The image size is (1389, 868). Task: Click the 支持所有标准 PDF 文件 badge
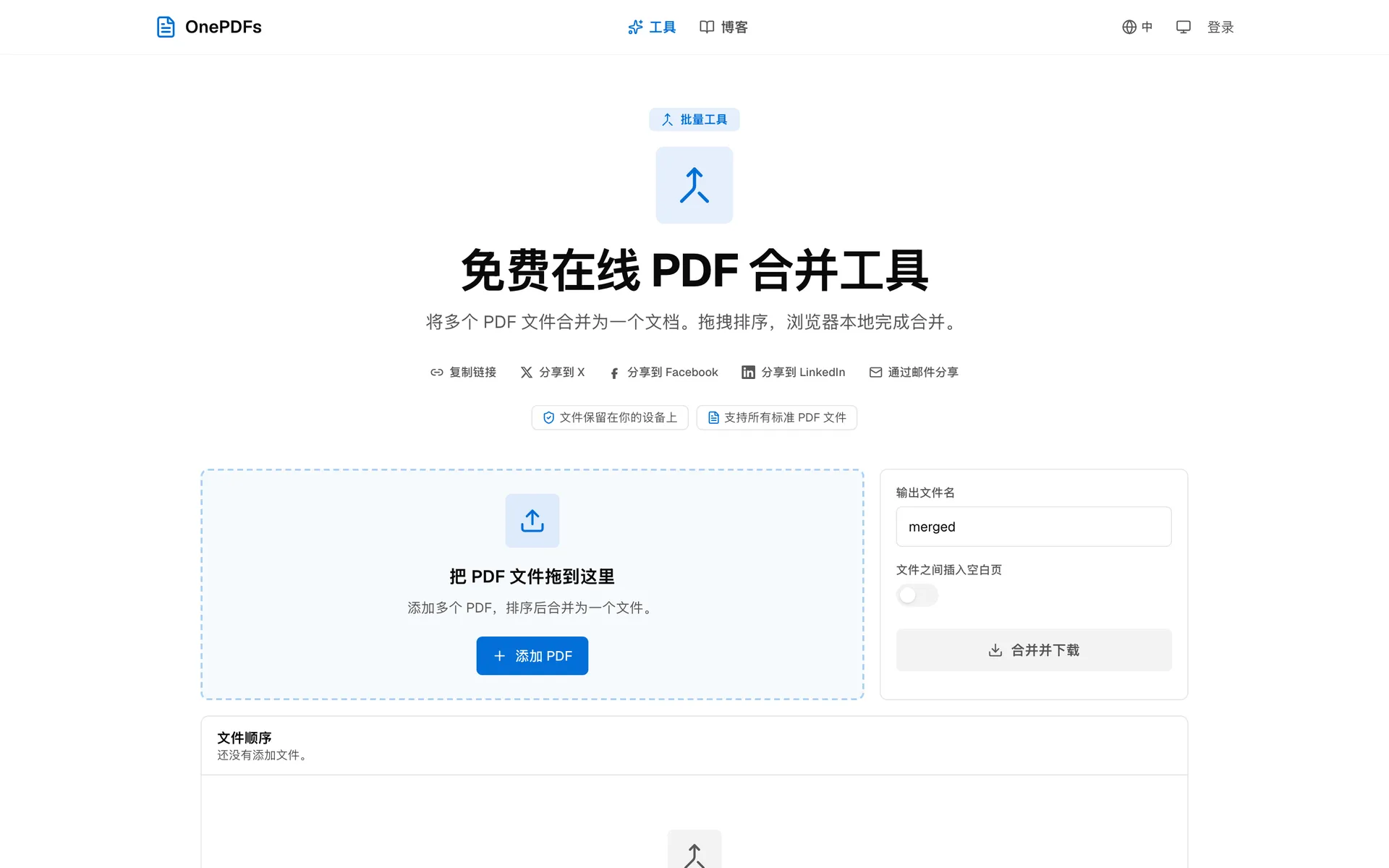777,417
